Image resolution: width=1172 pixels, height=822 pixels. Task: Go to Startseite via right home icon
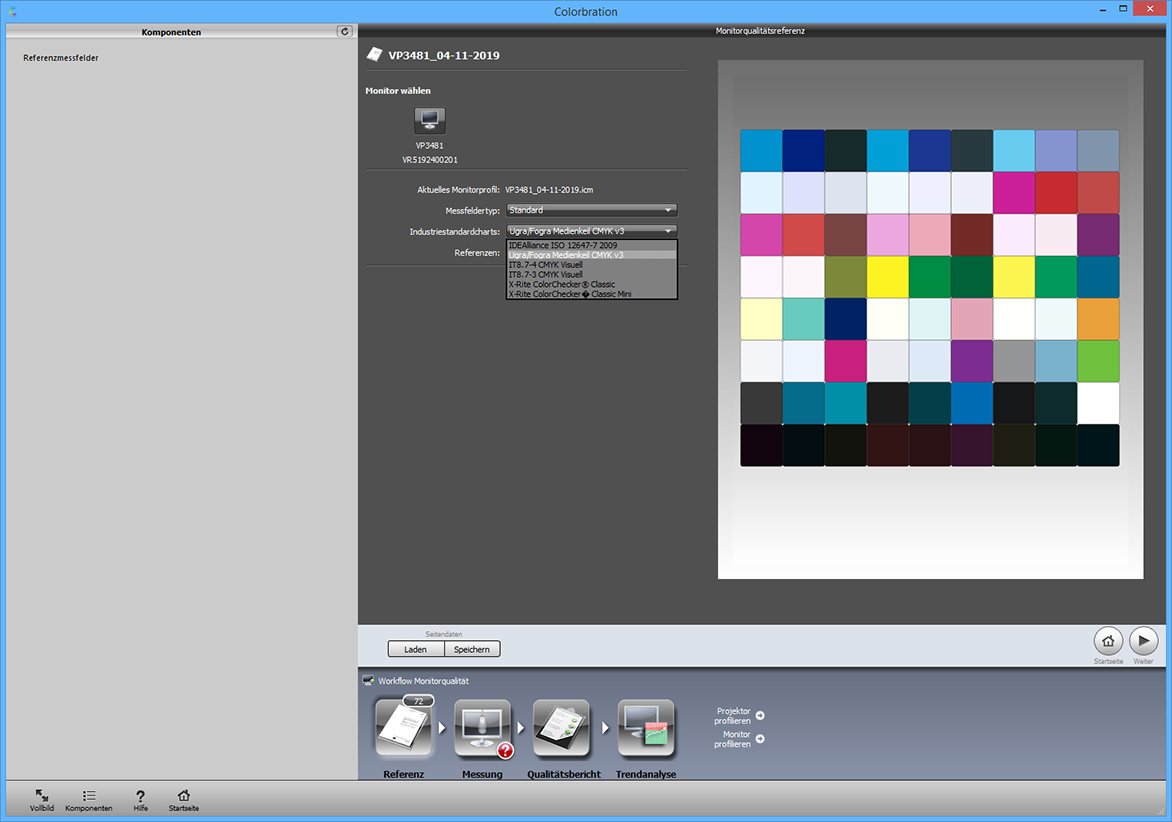[1108, 641]
